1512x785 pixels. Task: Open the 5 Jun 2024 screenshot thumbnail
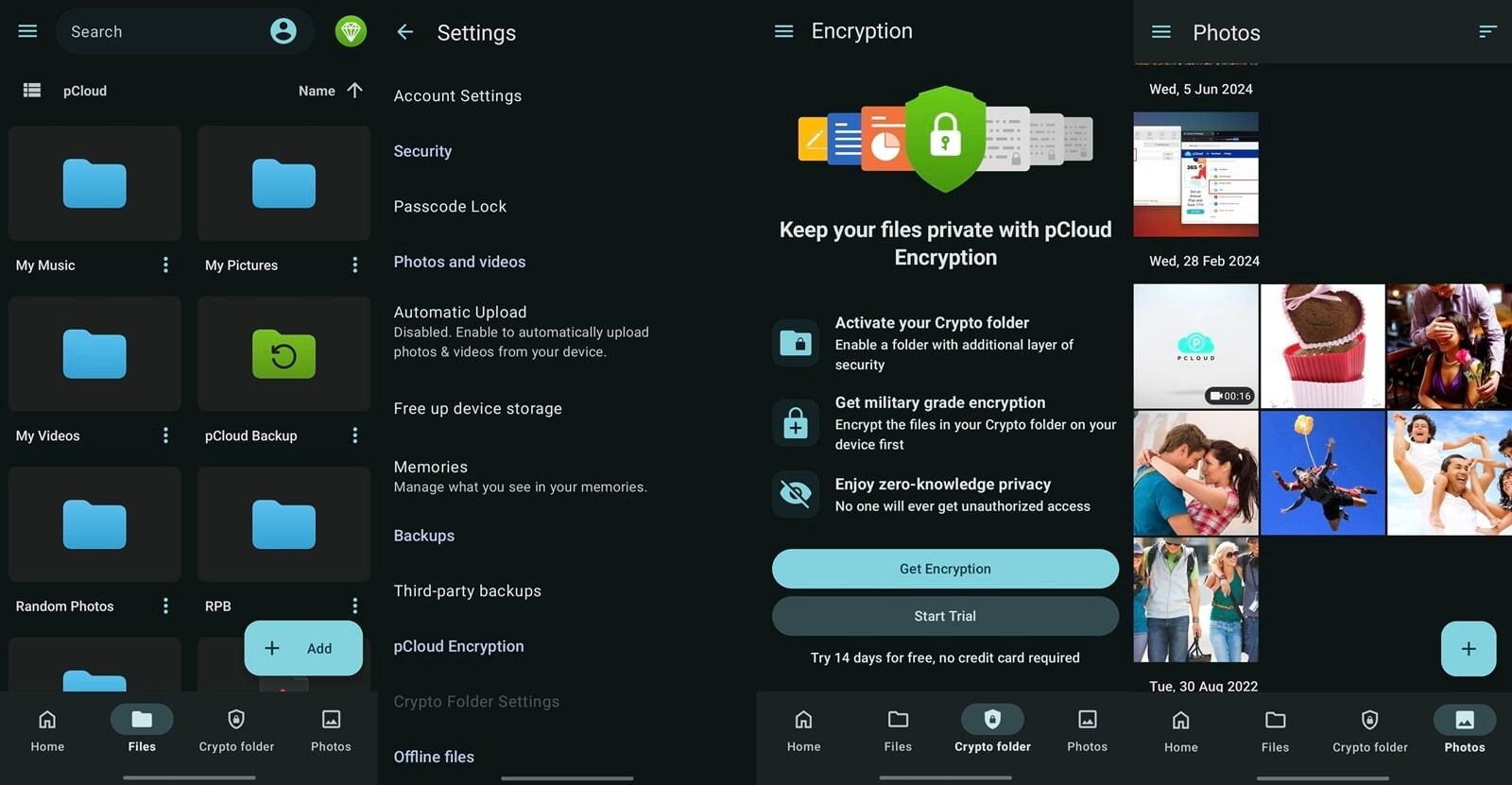1195,174
